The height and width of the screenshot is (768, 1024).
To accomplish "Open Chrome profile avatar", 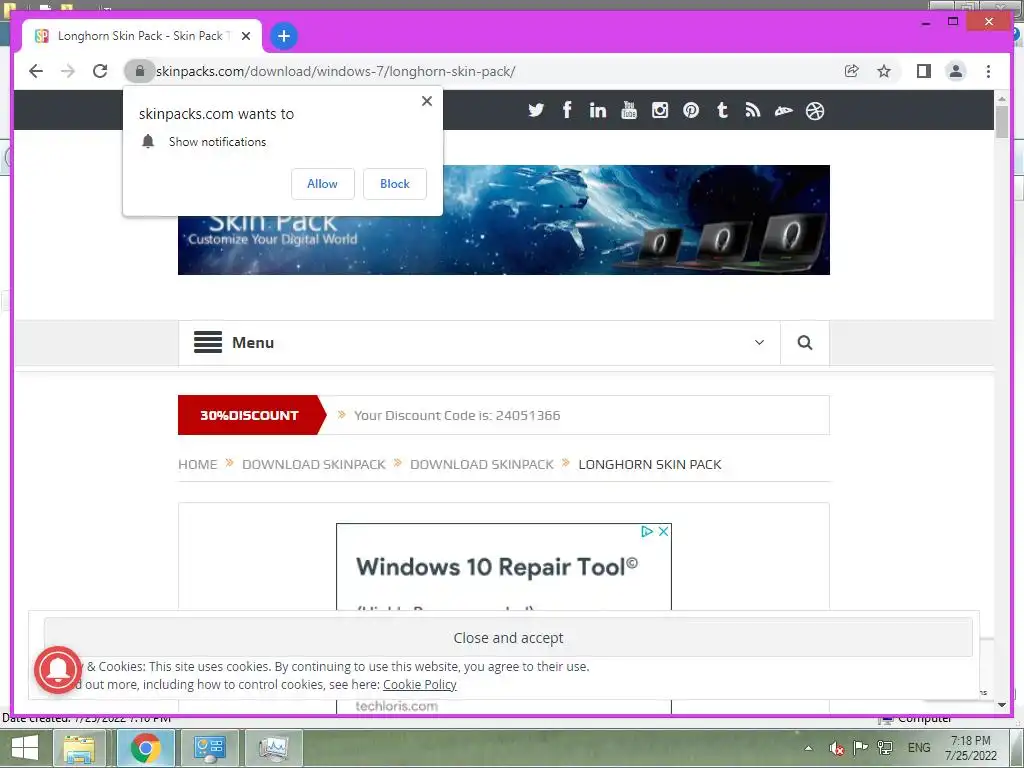I will 955,71.
